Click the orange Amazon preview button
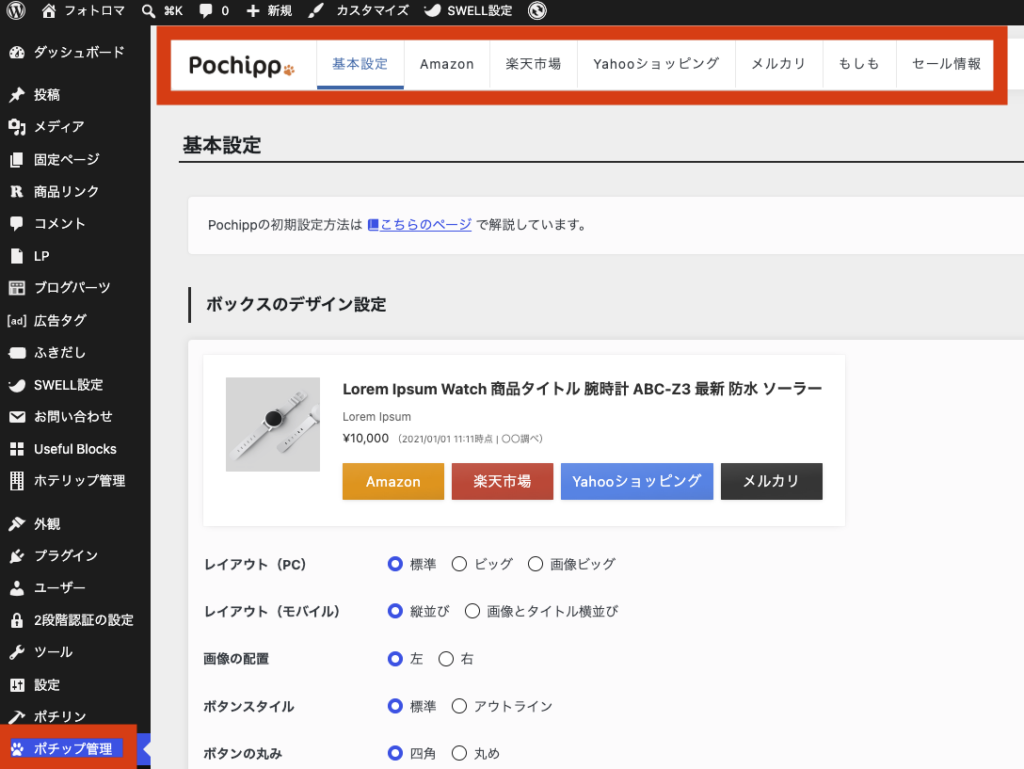This screenshot has width=1024, height=769. tap(393, 482)
